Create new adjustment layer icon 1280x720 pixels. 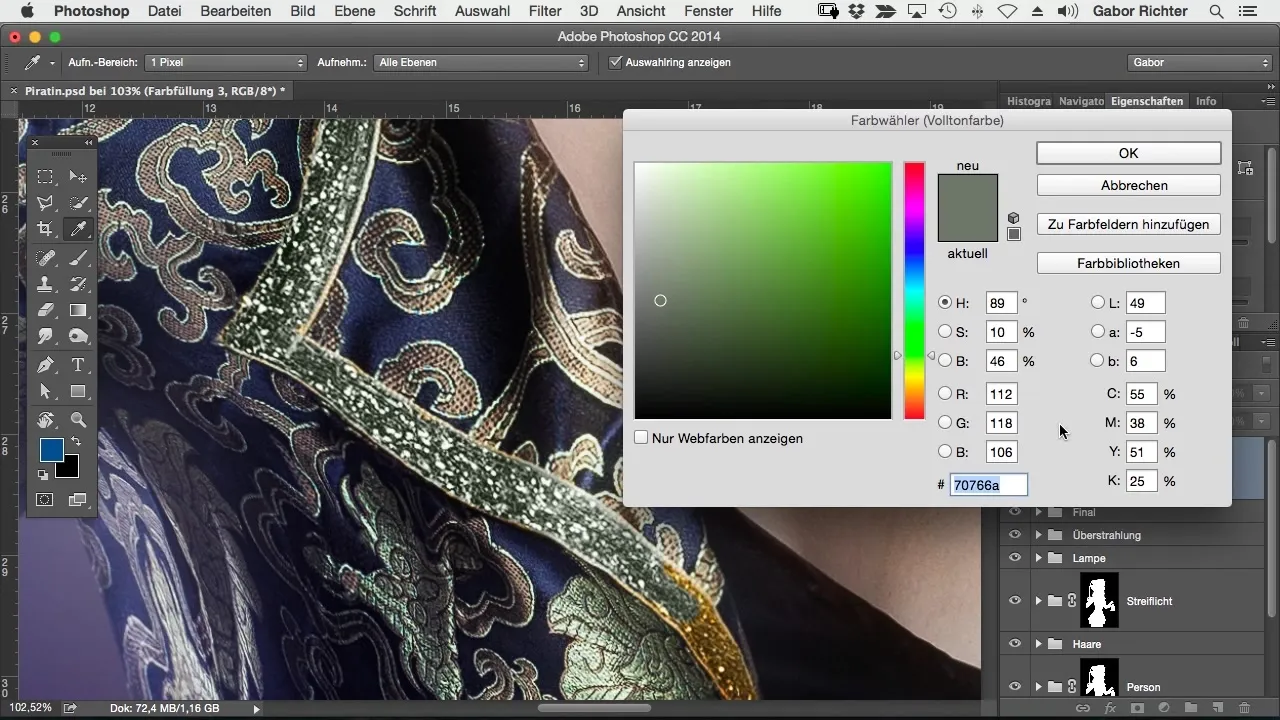point(1164,707)
